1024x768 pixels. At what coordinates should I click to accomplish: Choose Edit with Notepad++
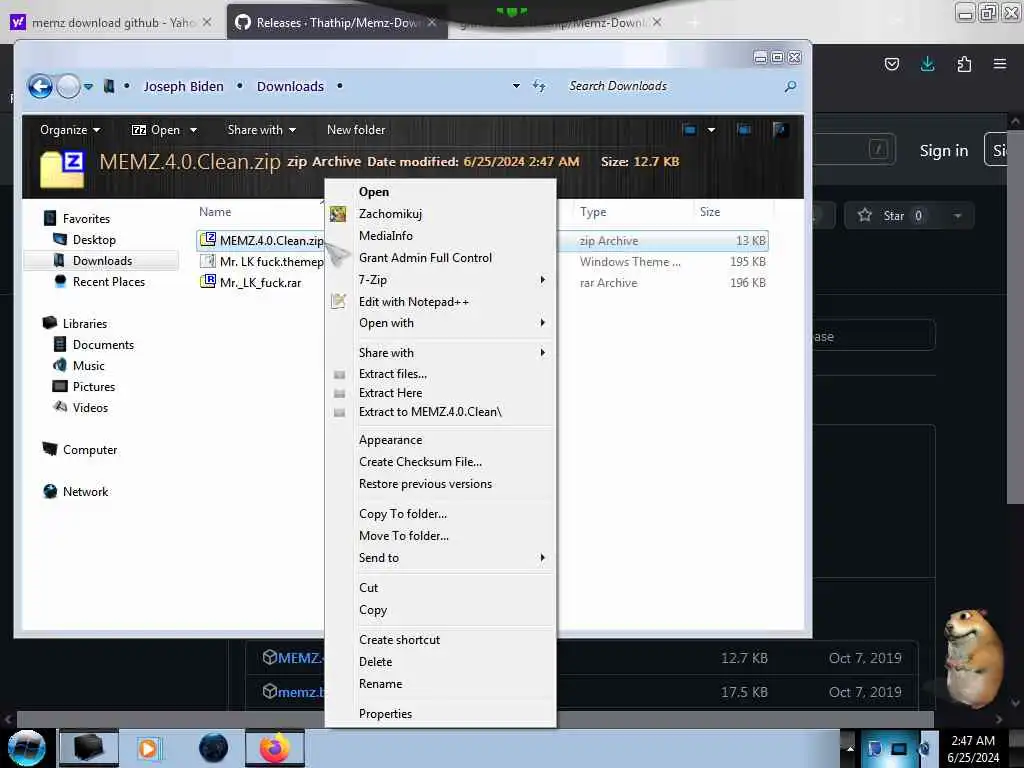pos(413,302)
